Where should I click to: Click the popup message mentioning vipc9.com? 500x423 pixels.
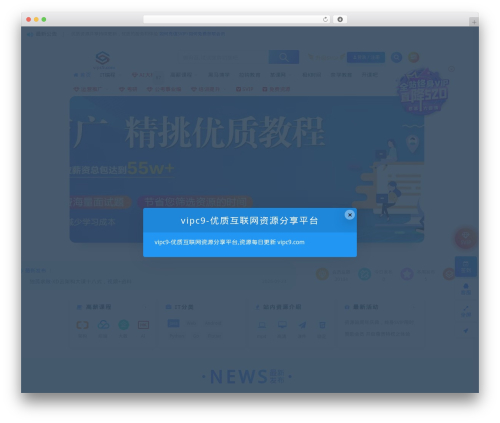pos(229,242)
